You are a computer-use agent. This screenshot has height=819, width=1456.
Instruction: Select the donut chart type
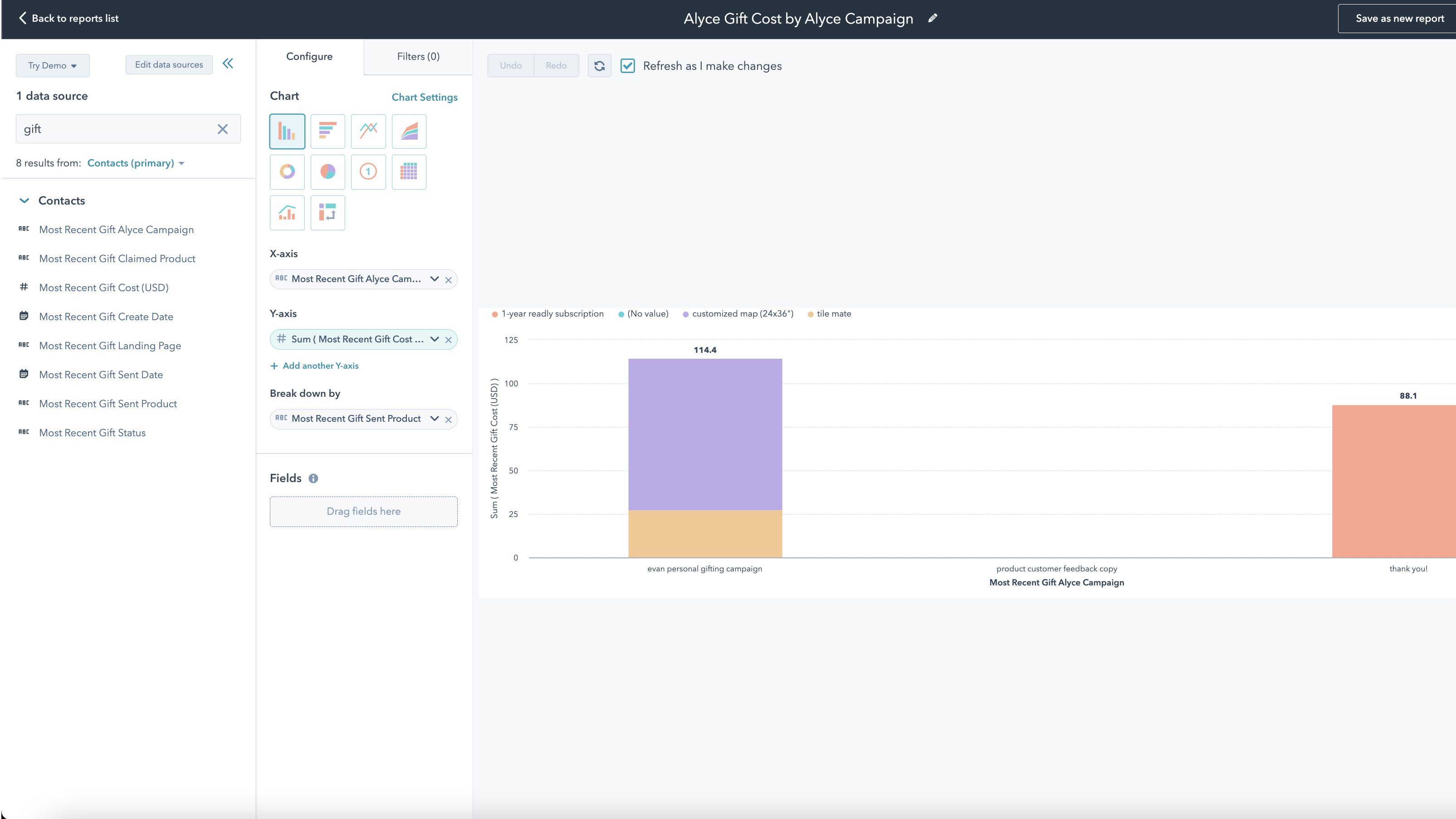pos(287,172)
